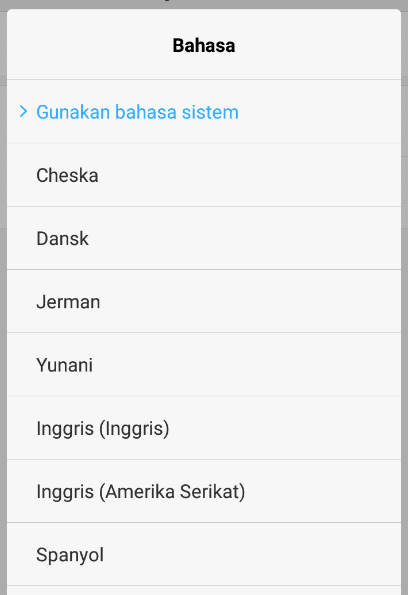
Task: Click the dimmed strip right of dialog
Action: click(x=405, y=298)
